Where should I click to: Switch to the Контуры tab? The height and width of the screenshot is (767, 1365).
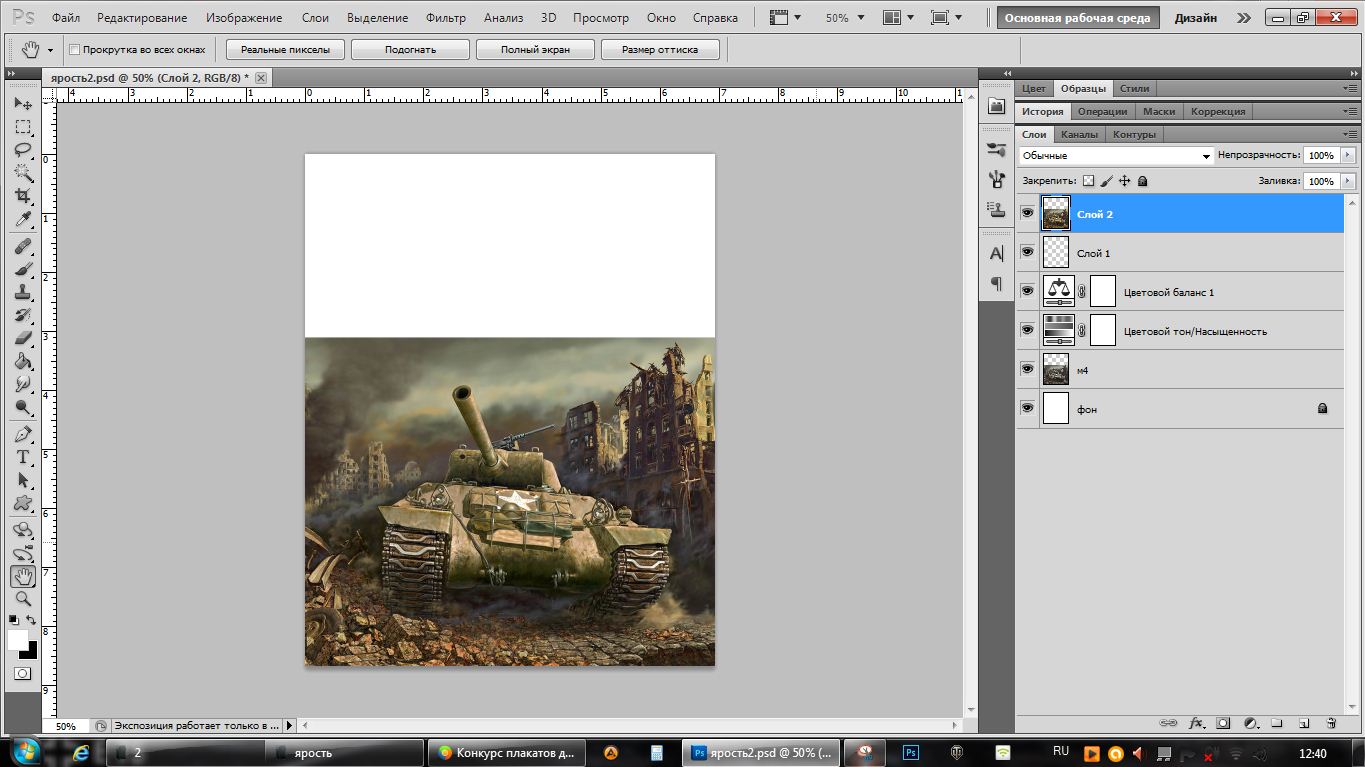1134,134
